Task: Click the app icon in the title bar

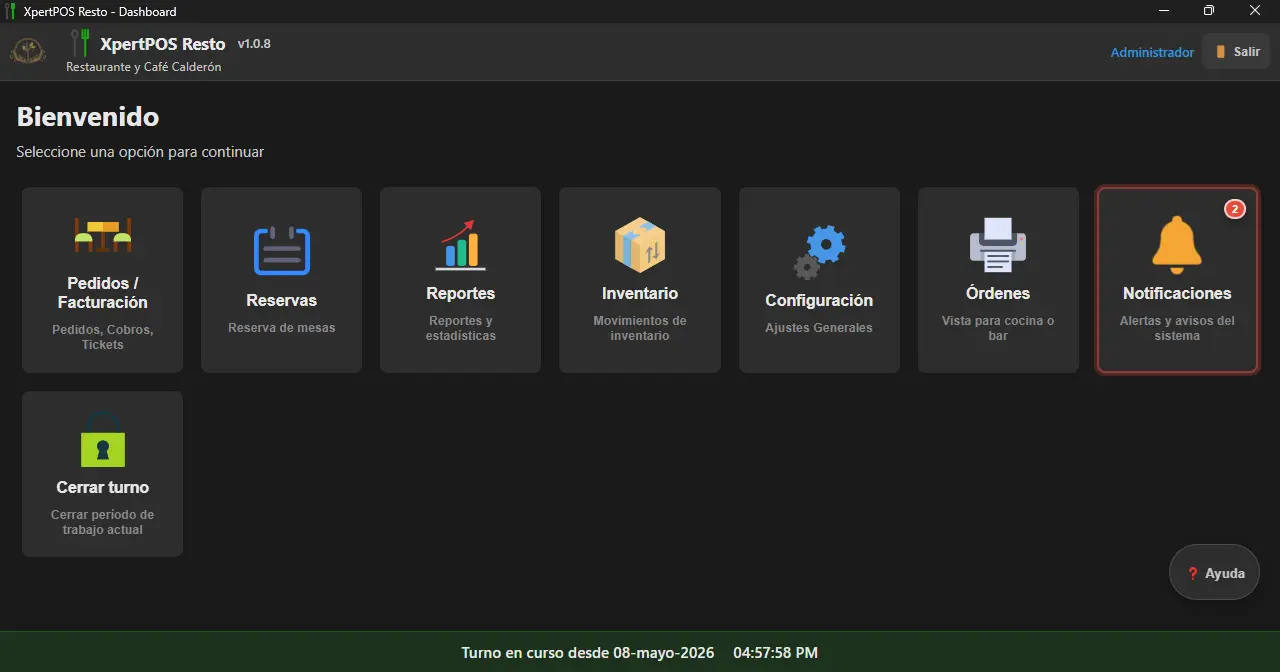Action: (11, 11)
